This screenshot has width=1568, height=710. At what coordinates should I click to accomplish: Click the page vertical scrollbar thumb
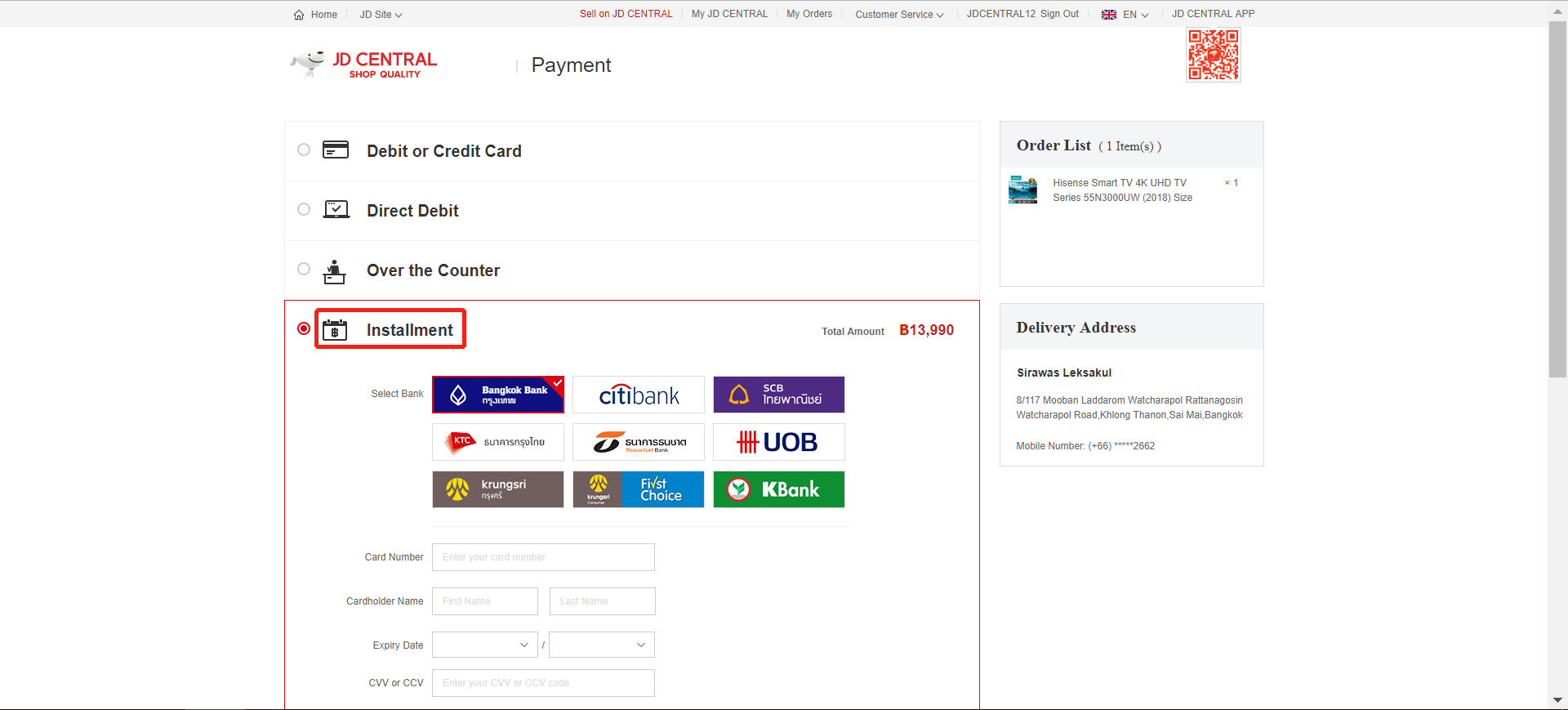tap(1557, 199)
